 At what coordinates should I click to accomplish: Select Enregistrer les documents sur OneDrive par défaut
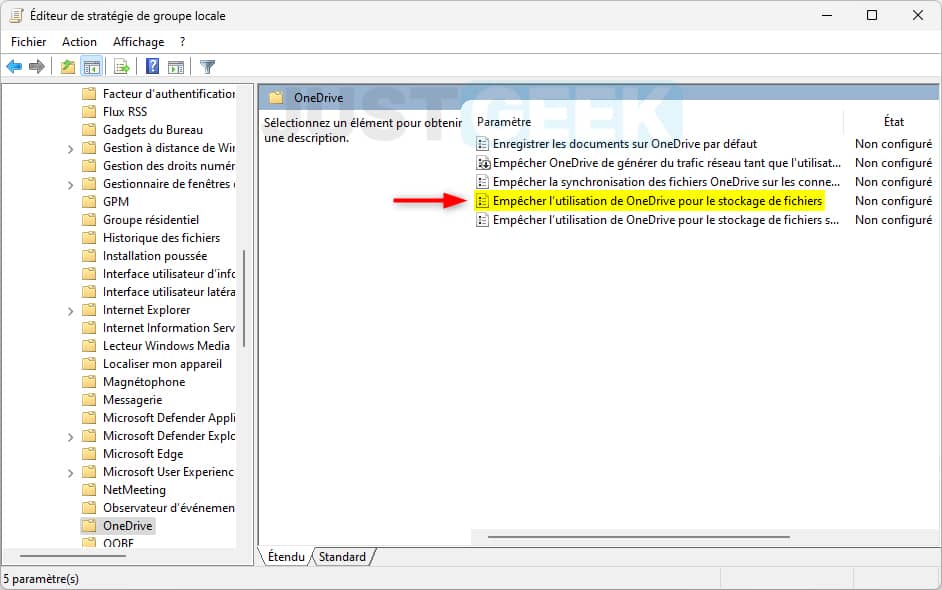click(625, 144)
